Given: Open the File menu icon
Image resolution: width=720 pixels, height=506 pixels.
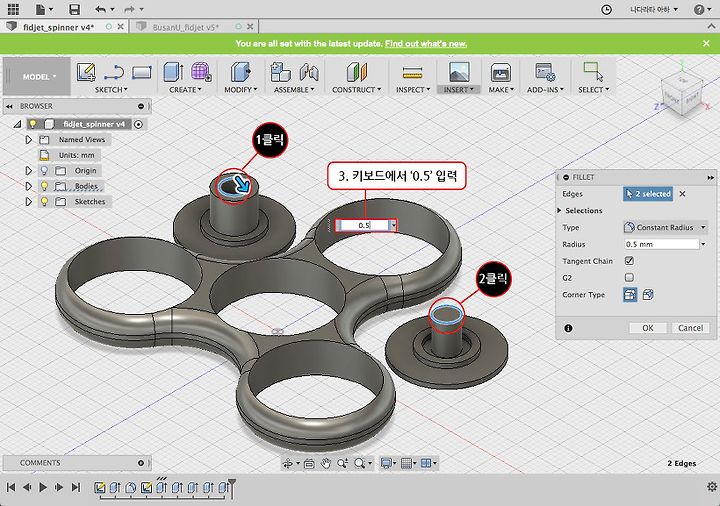Looking at the screenshot, I should 44,9.
